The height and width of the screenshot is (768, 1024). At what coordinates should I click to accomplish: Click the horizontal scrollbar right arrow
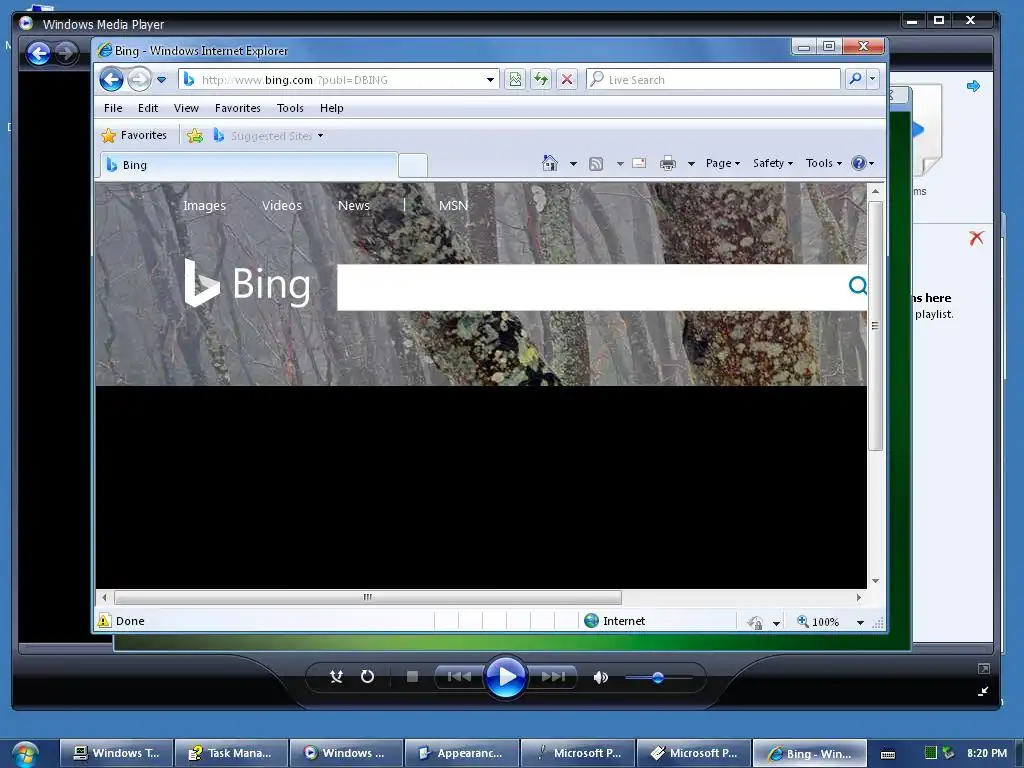pos(859,597)
